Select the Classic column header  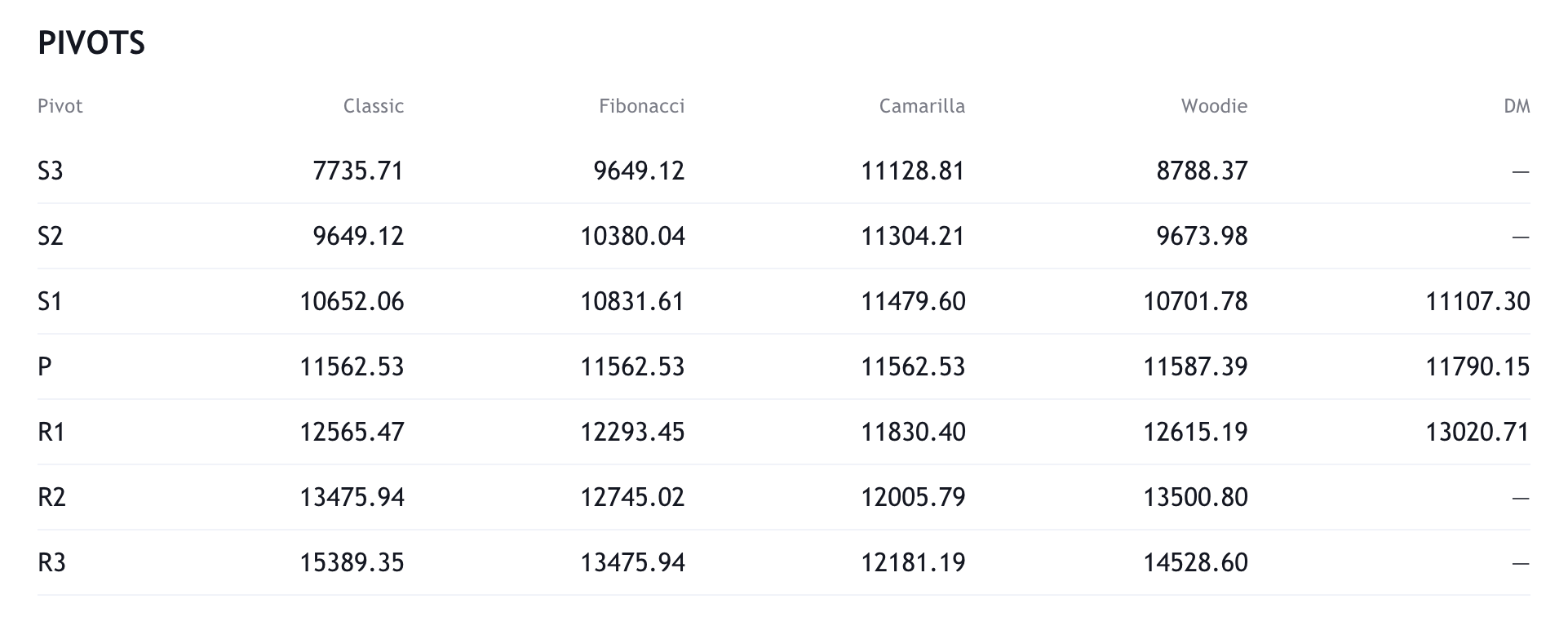373,106
